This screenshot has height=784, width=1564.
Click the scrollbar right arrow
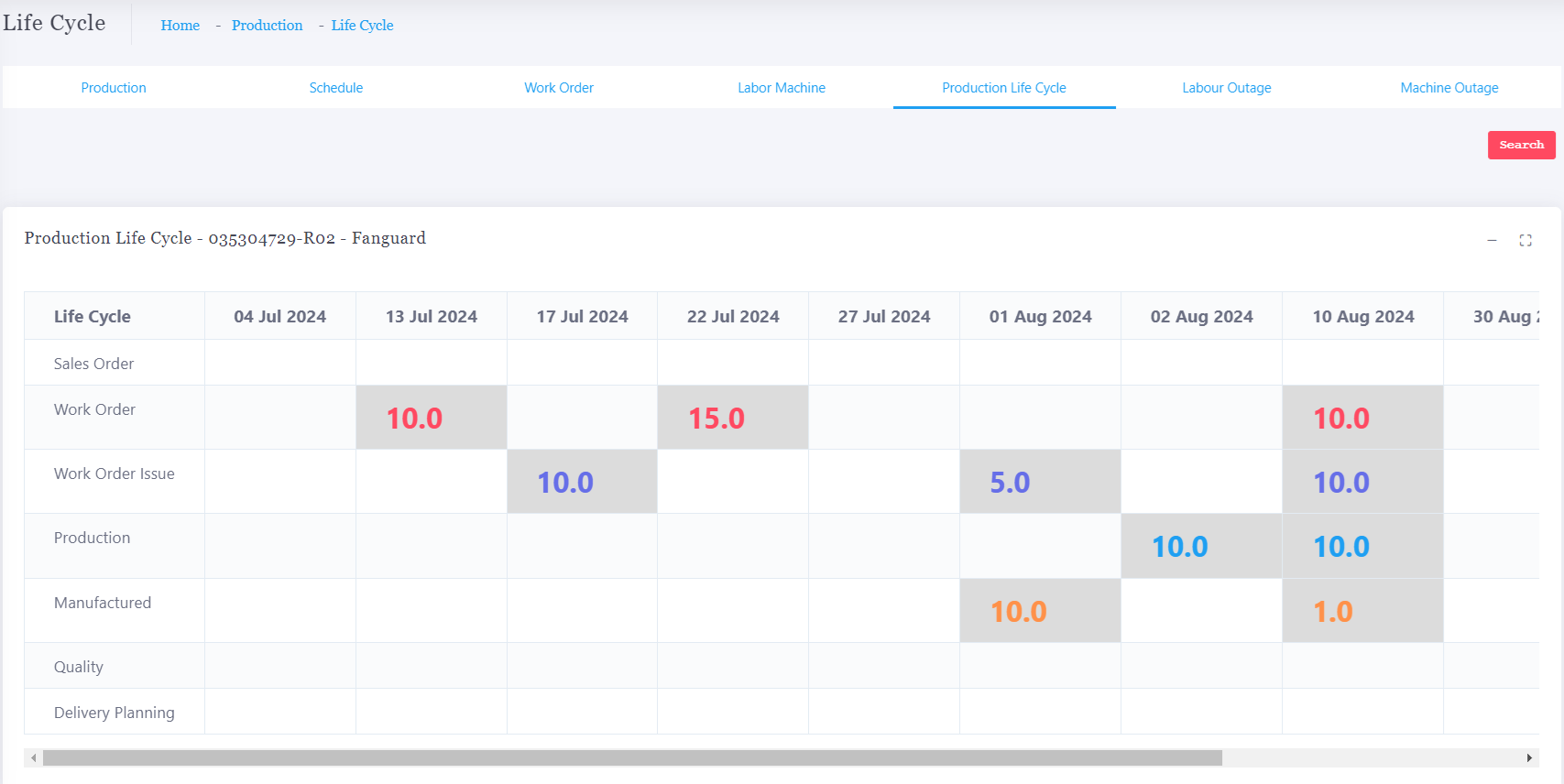1529,758
